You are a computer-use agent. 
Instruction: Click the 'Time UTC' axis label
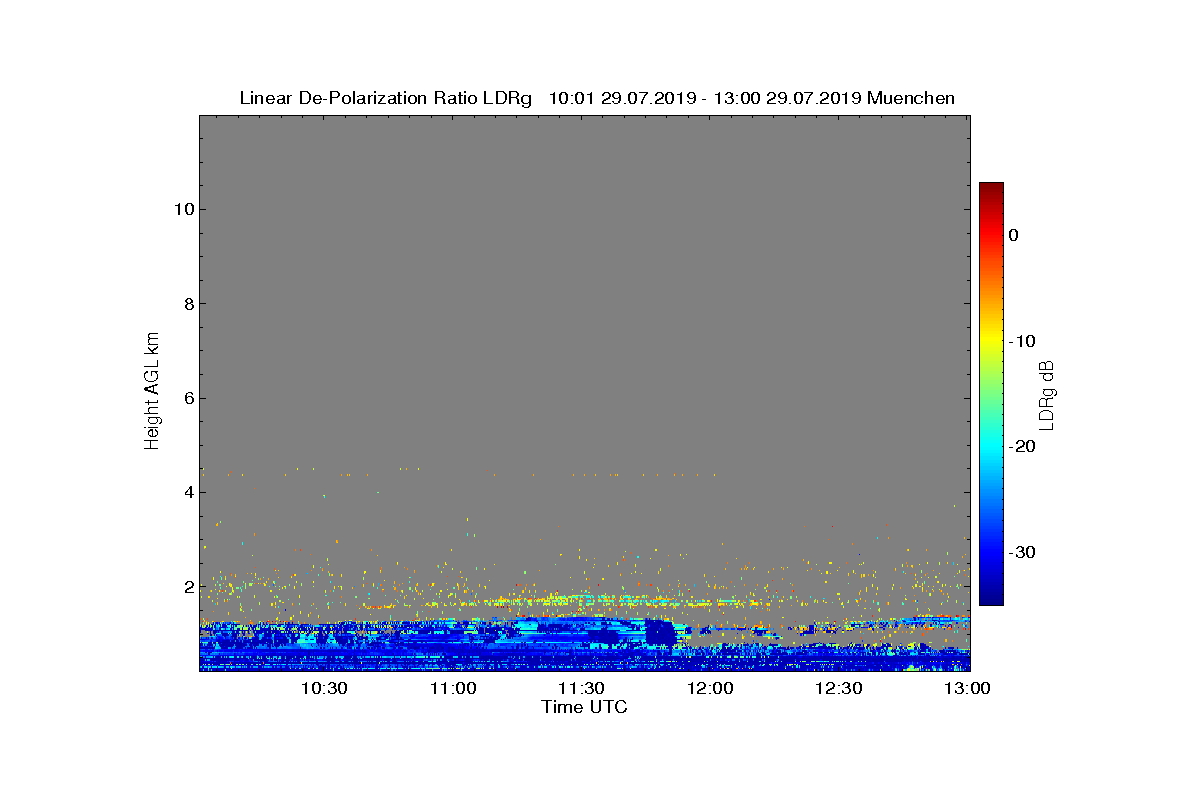pos(584,707)
